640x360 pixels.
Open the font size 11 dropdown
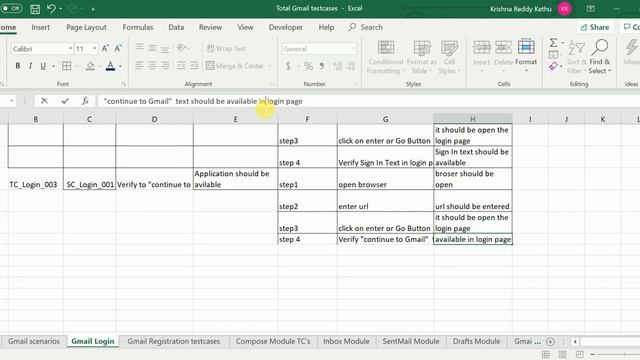94,49
